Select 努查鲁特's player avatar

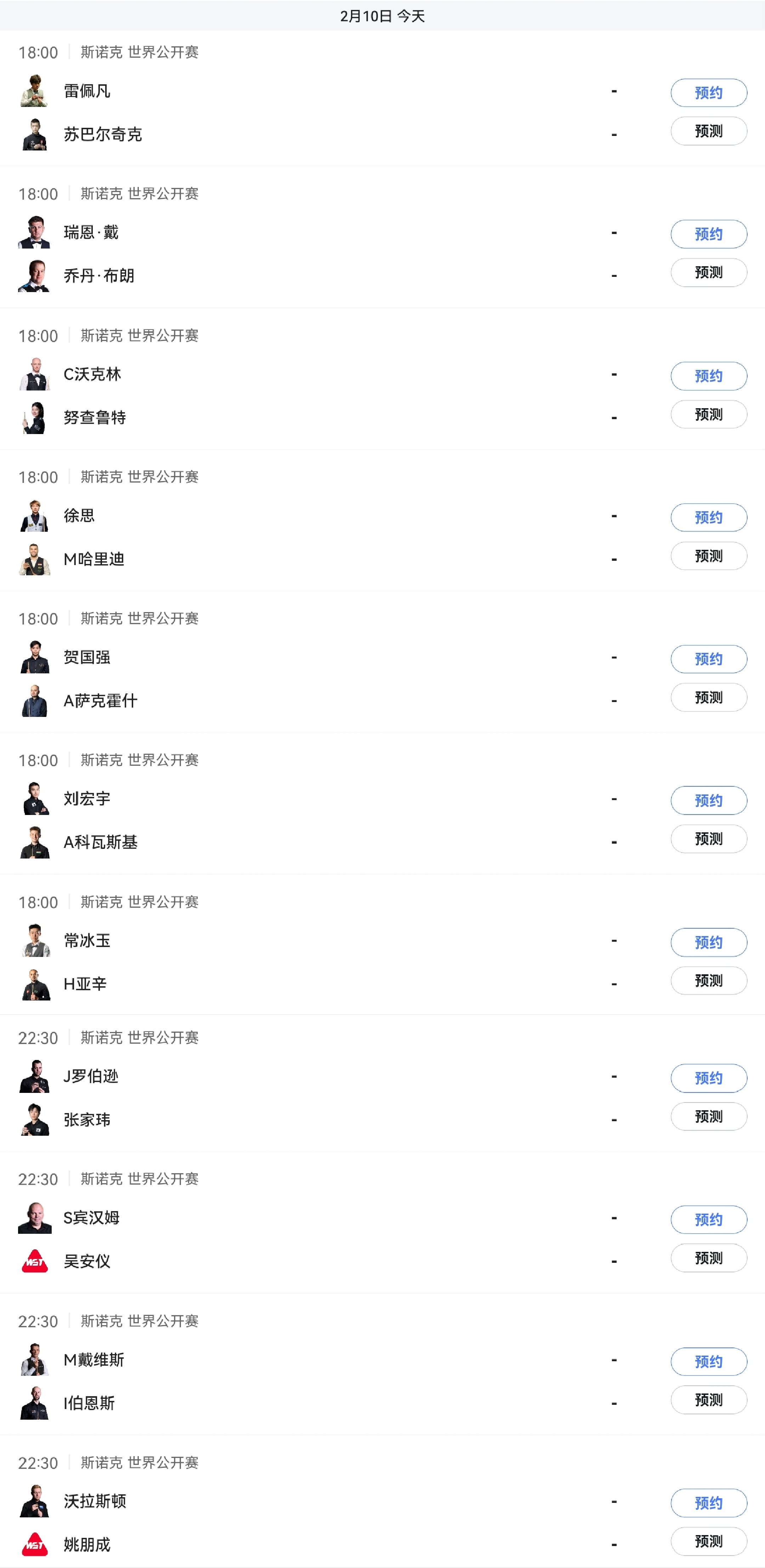click(x=35, y=417)
